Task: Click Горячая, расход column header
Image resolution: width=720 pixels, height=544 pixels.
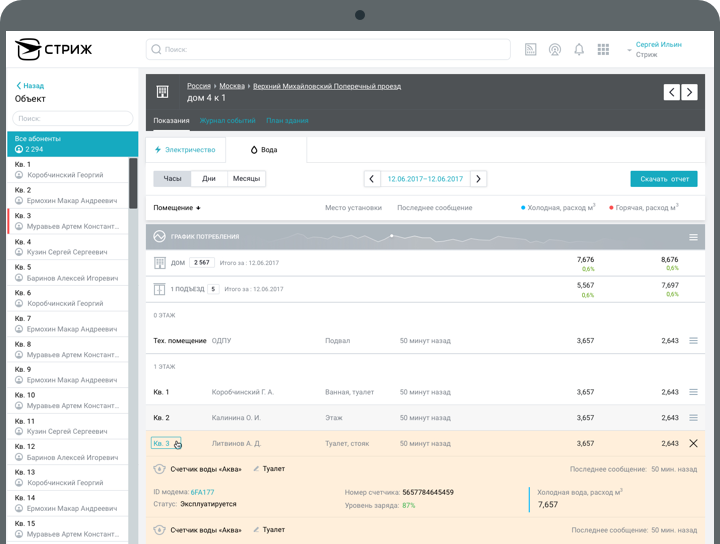Action: click(644, 208)
